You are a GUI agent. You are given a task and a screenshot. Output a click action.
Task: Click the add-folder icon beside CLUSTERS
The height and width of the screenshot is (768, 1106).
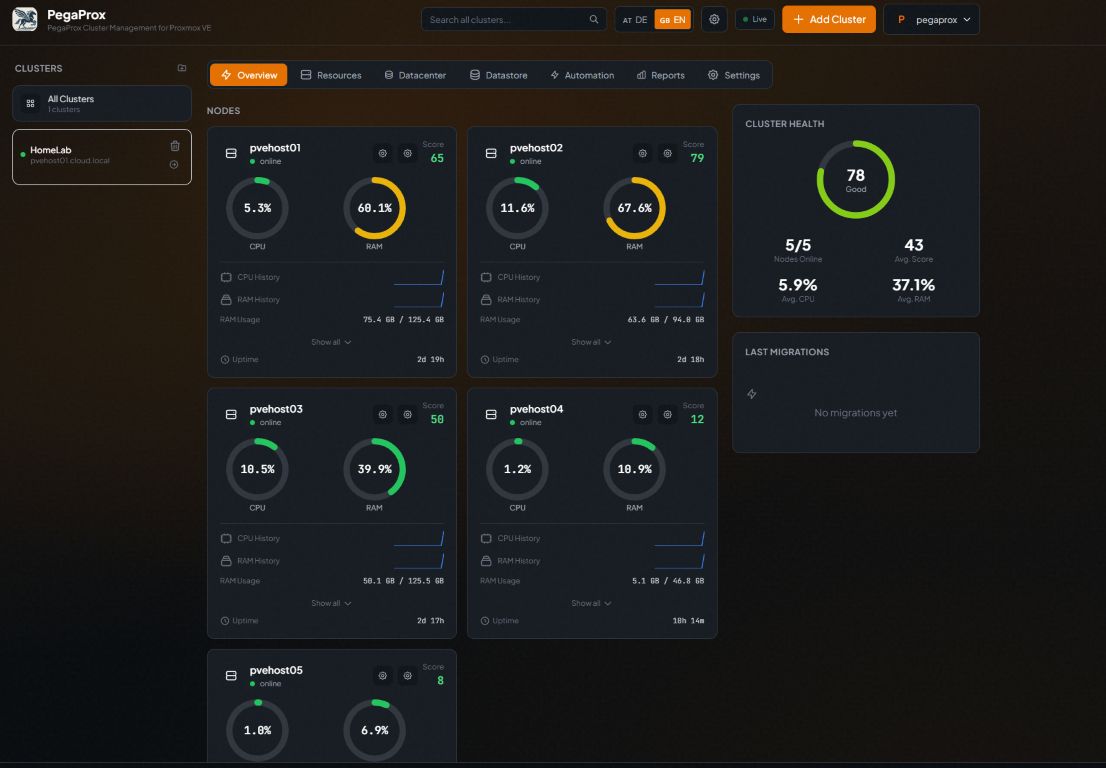tap(182, 68)
